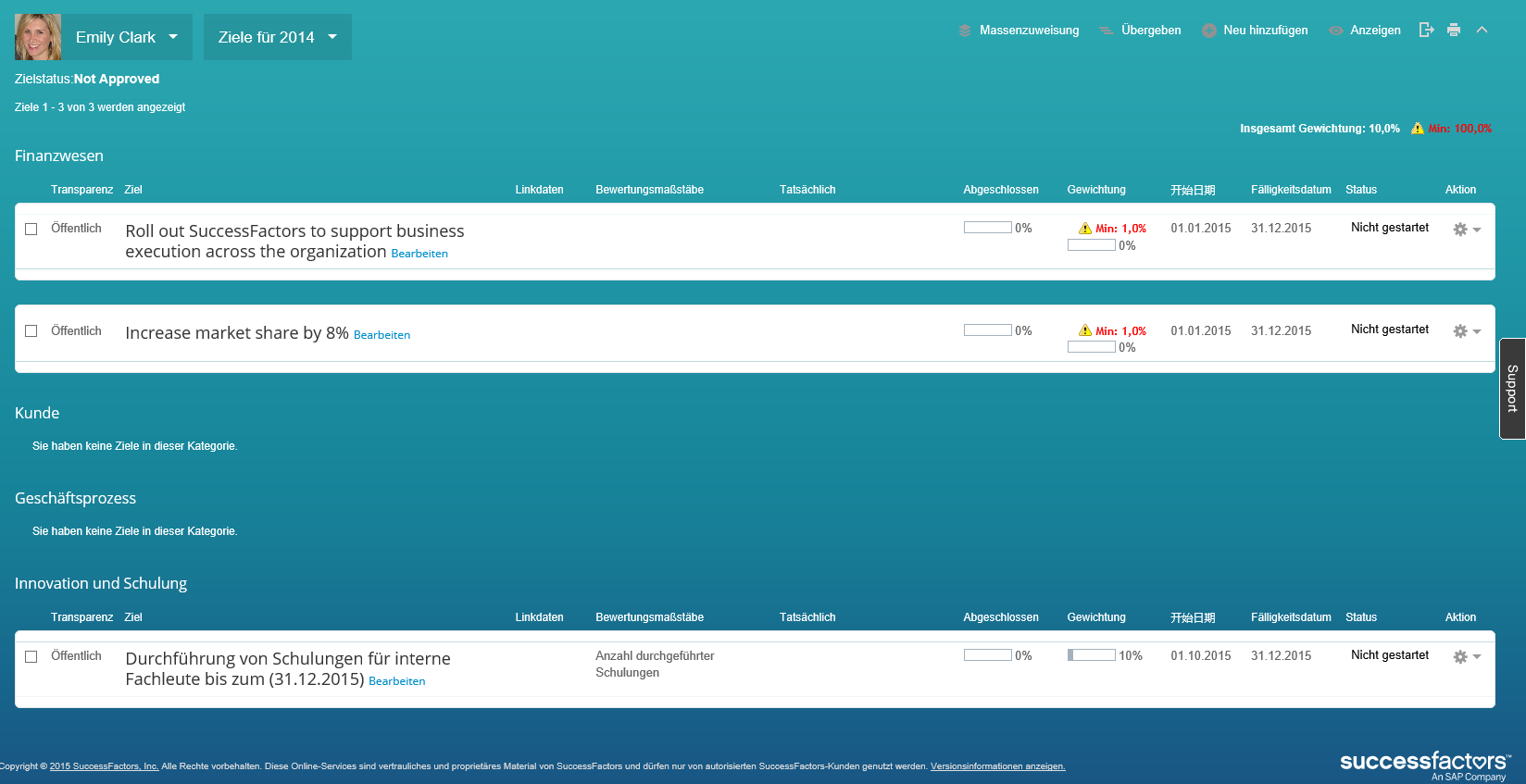Click the gear icon for Durchführung von Schulungen goal

1460,657
